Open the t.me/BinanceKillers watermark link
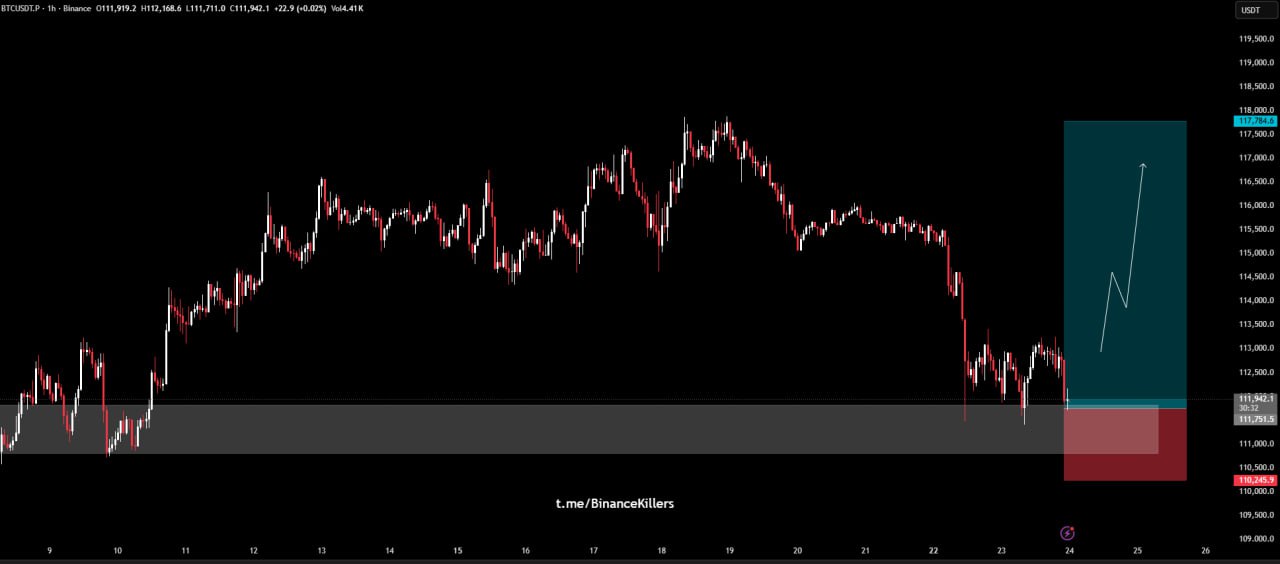This screenshot has height=564, width=1280. point(614,504)
